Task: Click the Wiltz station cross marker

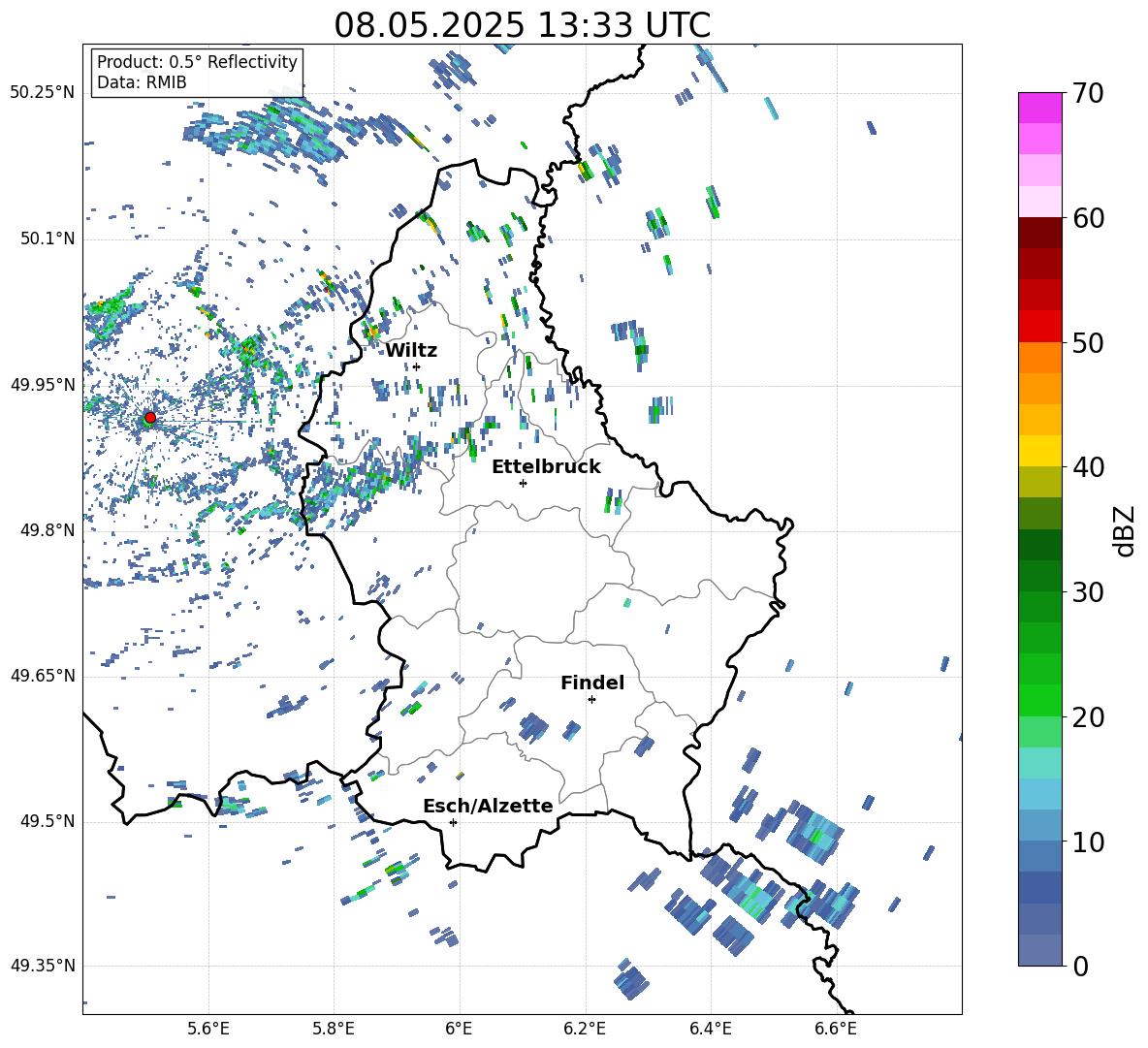Action: 417,367
